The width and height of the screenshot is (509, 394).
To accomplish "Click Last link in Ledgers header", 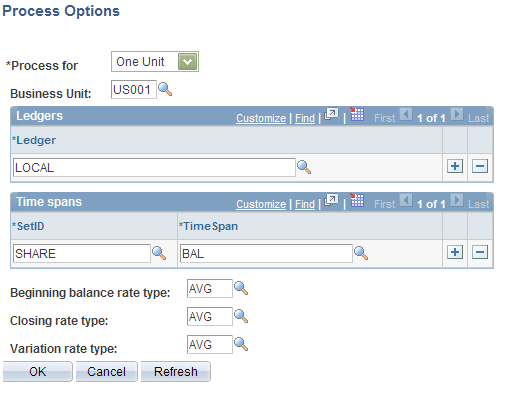I will (479, 118).
